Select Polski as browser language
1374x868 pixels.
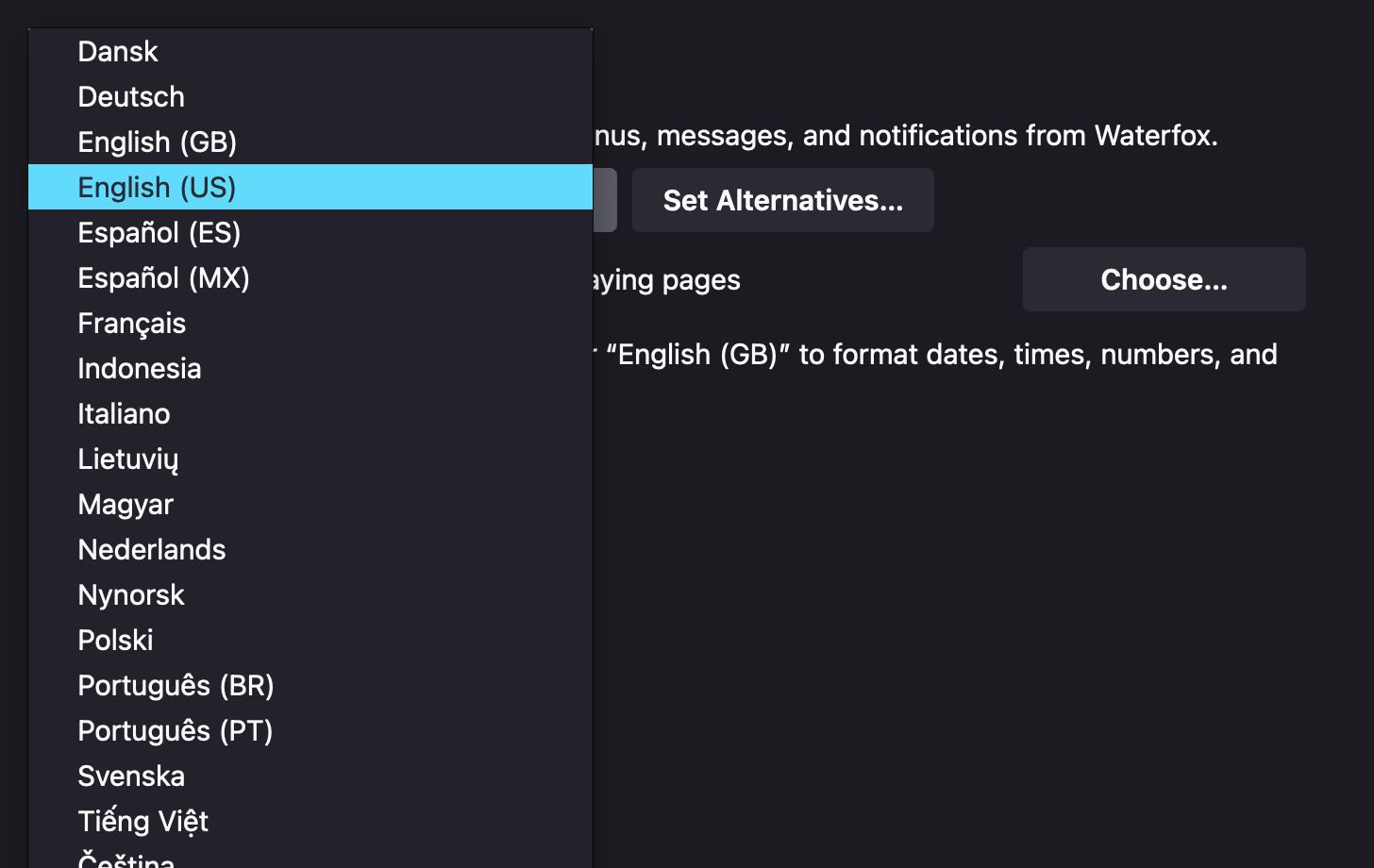point(115,640)
